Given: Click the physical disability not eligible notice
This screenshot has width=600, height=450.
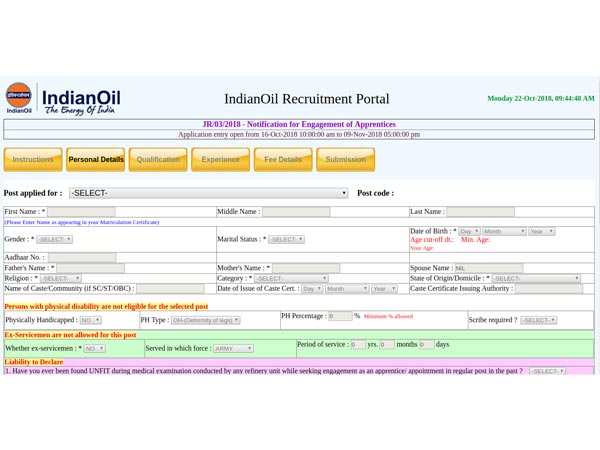Looking at the screenshot, I should tap(106, 307).
